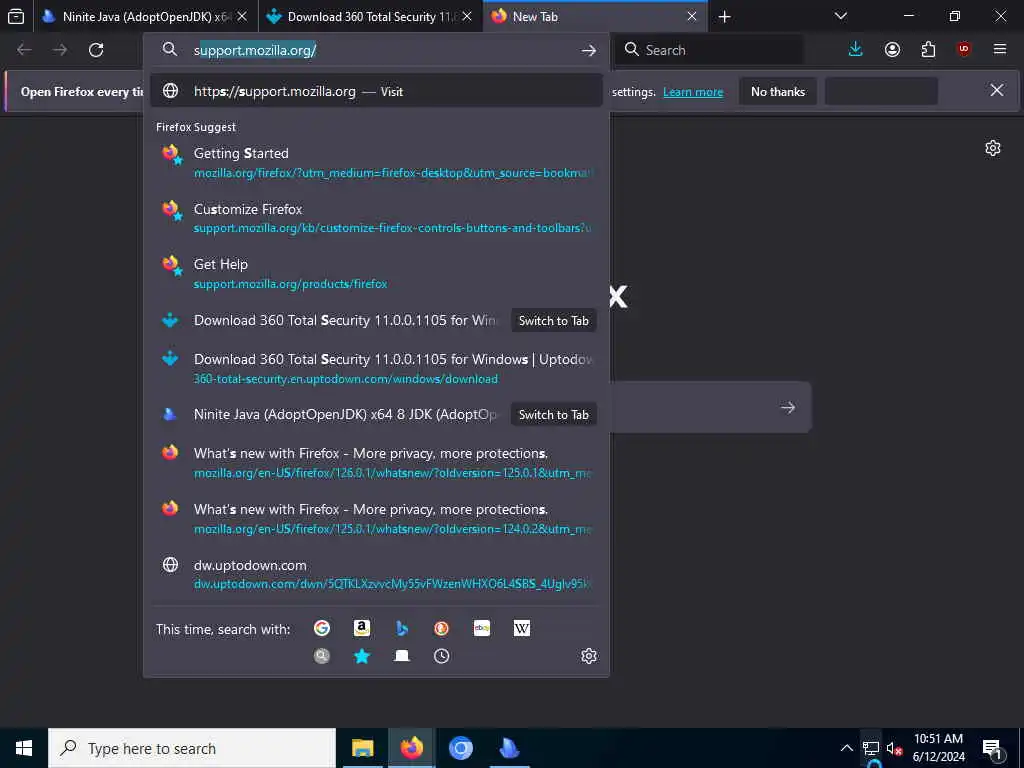Select the Getting Started suggestion
The image size is (1024, 768).
(376, 162)
